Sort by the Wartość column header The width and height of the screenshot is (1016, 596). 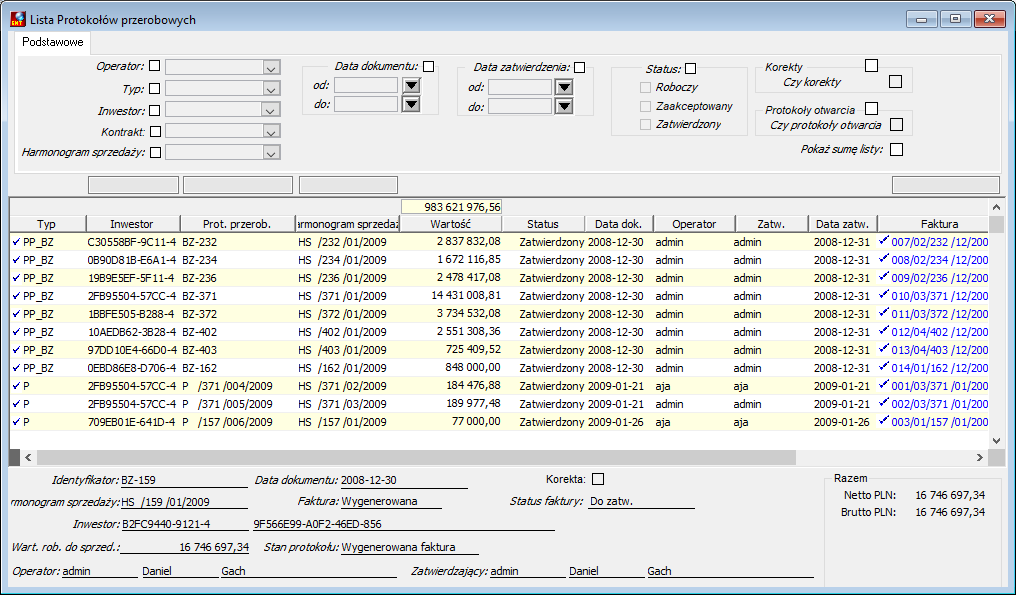click(x=450, y=224)
